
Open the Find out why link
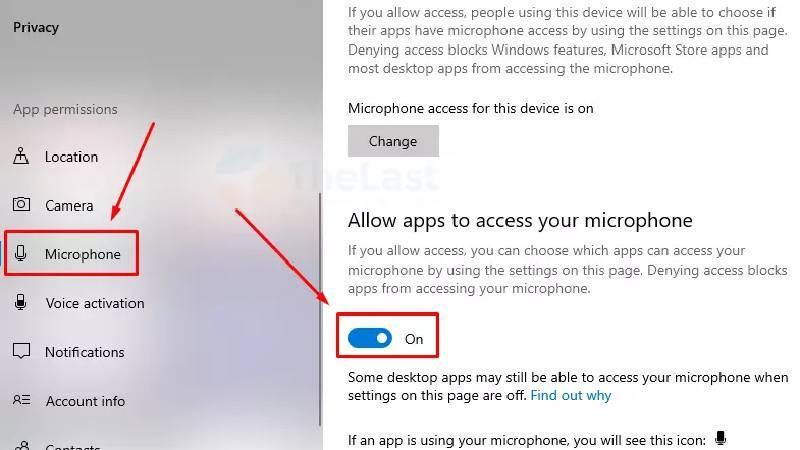[x=570, y=395]
